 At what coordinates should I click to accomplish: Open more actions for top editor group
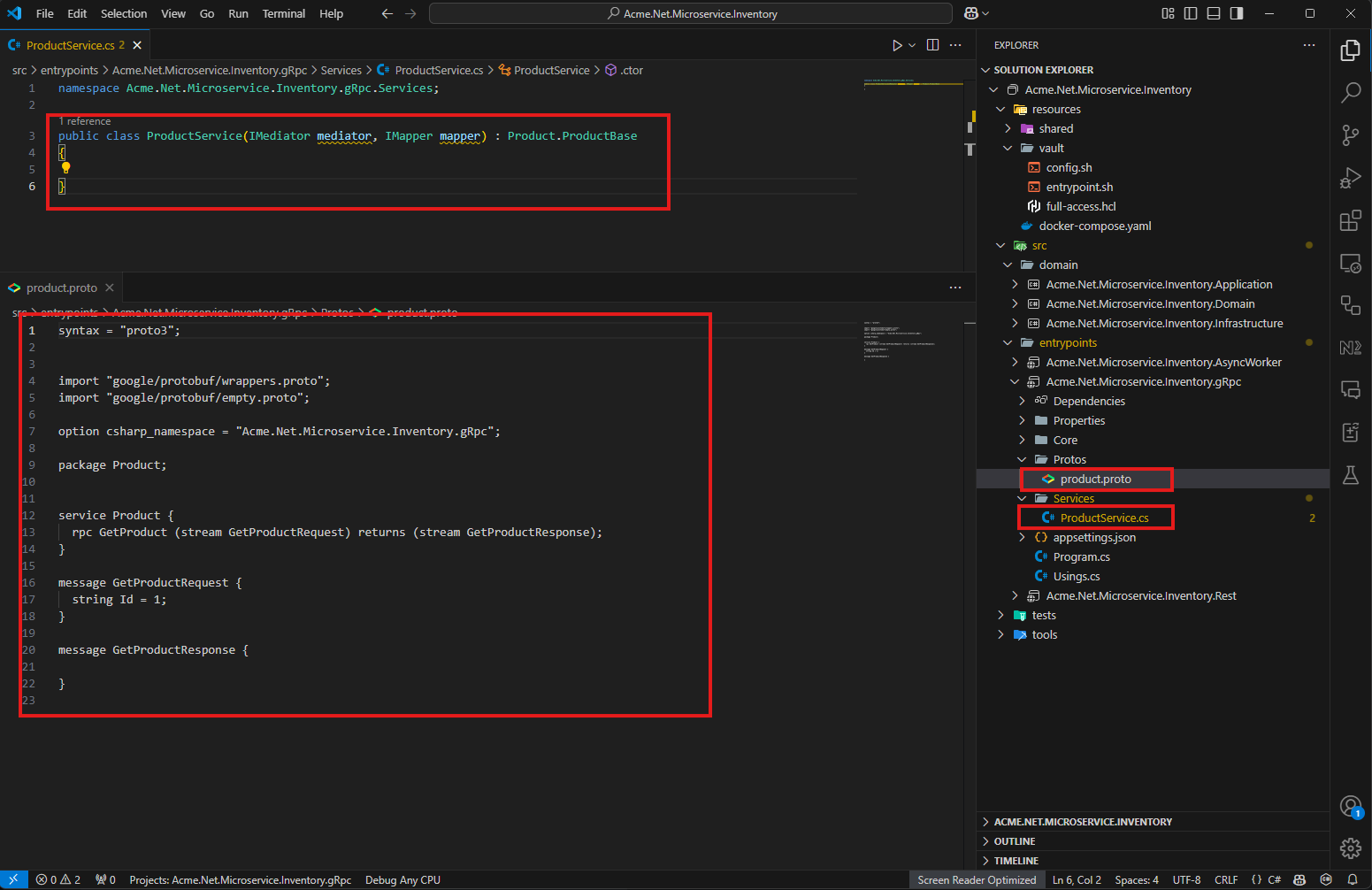955,45
